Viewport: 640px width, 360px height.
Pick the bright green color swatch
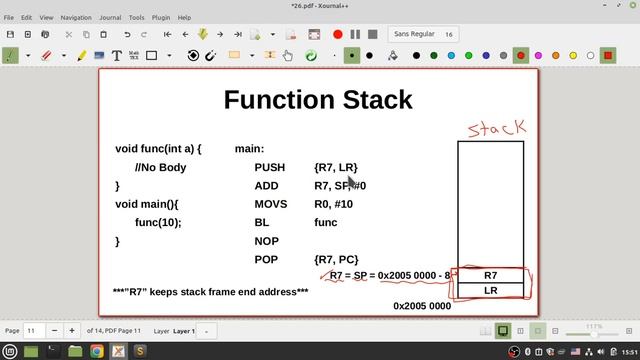(x=469, y=56)
